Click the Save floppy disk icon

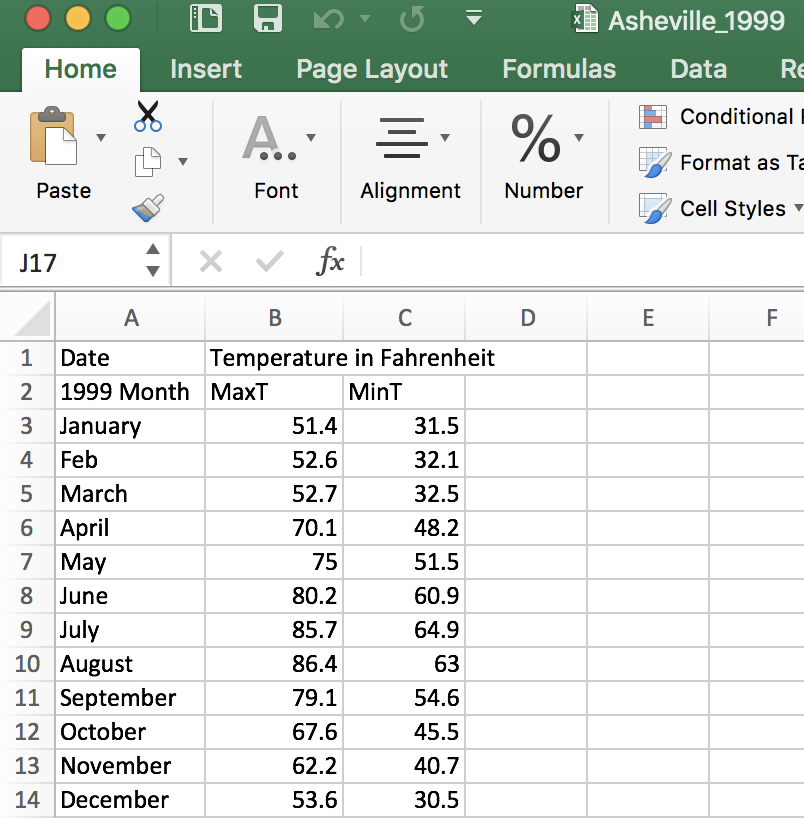[x=267, y=19]
